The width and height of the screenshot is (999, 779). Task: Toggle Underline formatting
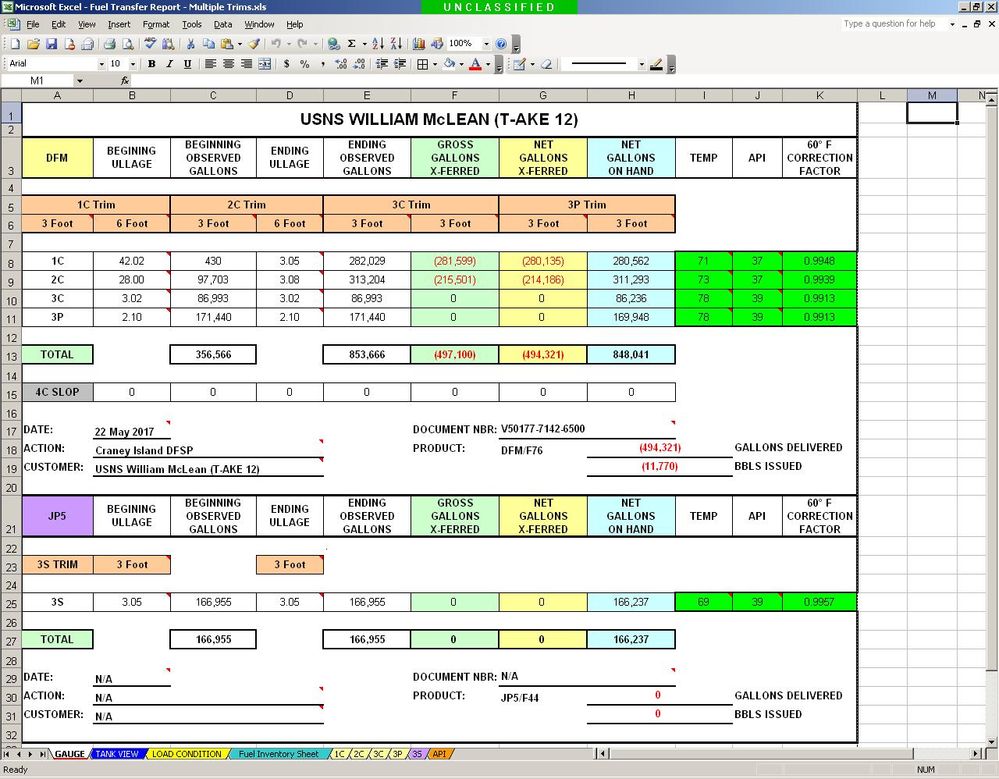click(187, 64)
